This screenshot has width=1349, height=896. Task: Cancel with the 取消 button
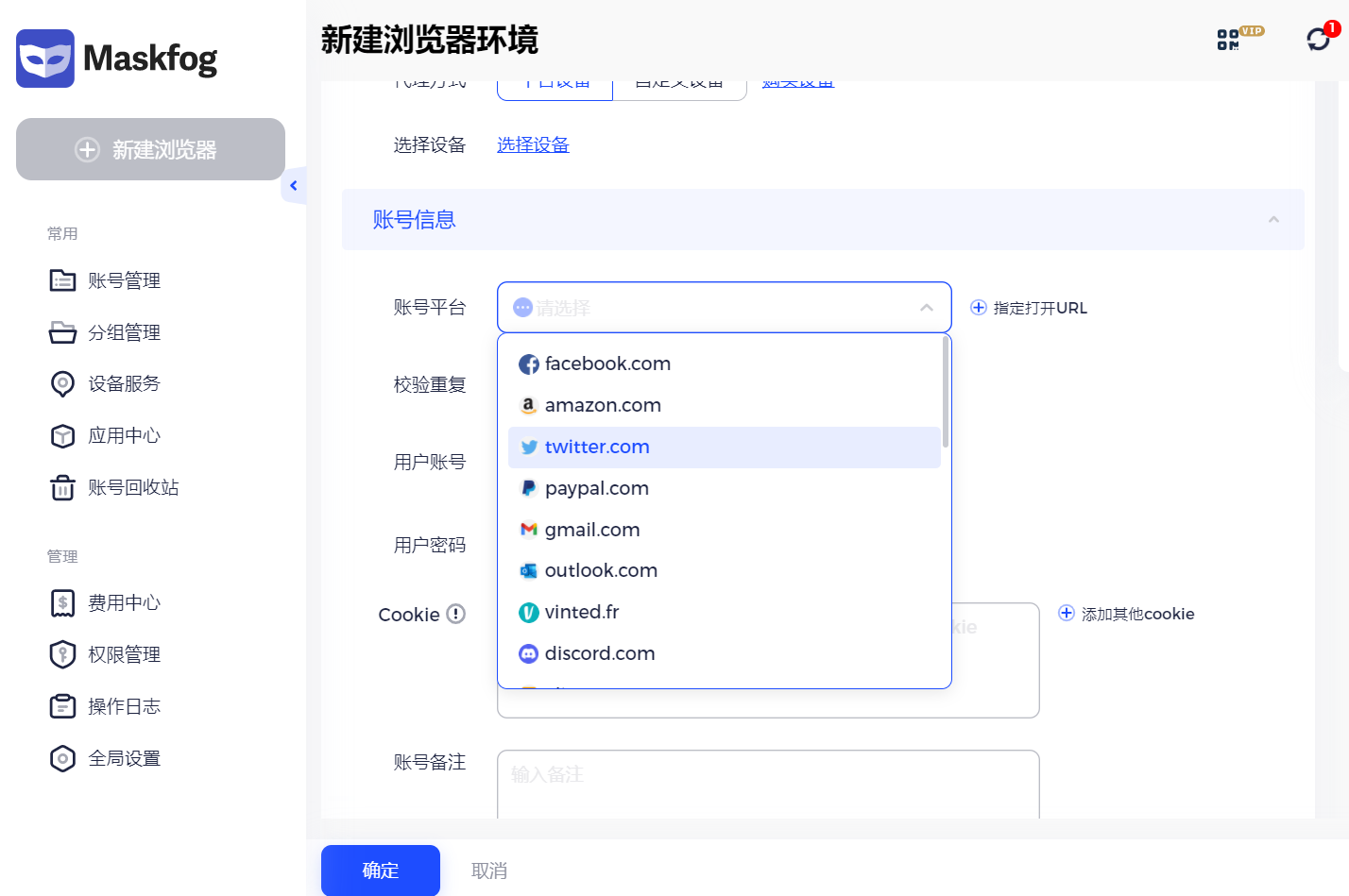[489, 871]
